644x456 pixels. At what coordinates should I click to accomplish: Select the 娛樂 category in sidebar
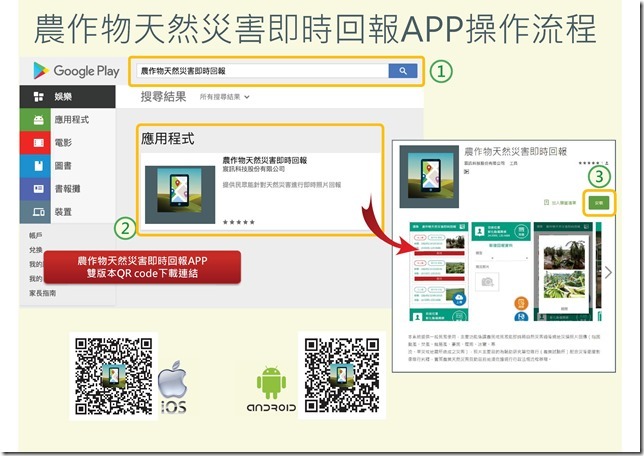67,97
